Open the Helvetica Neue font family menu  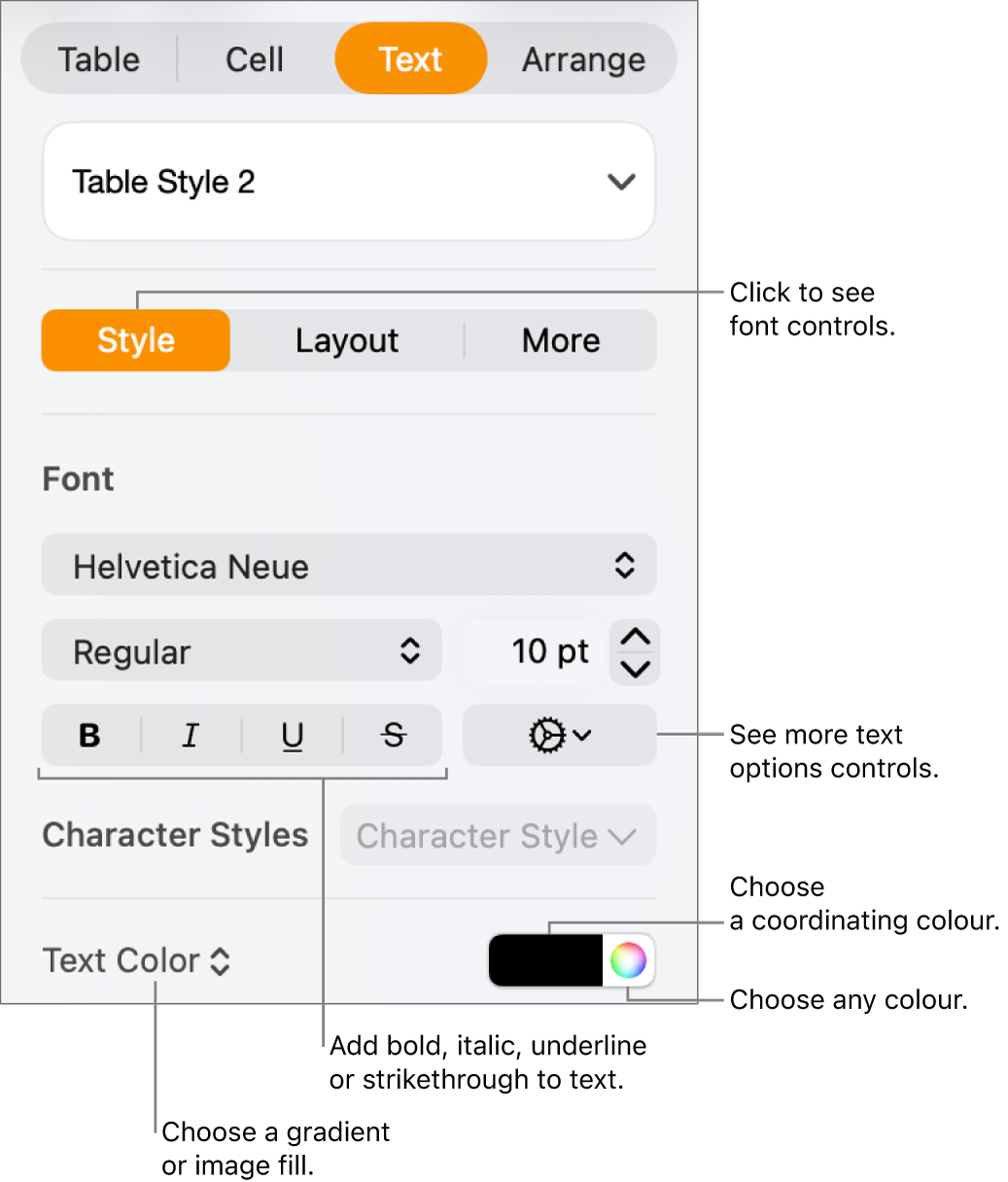click(x=348, y=565)
